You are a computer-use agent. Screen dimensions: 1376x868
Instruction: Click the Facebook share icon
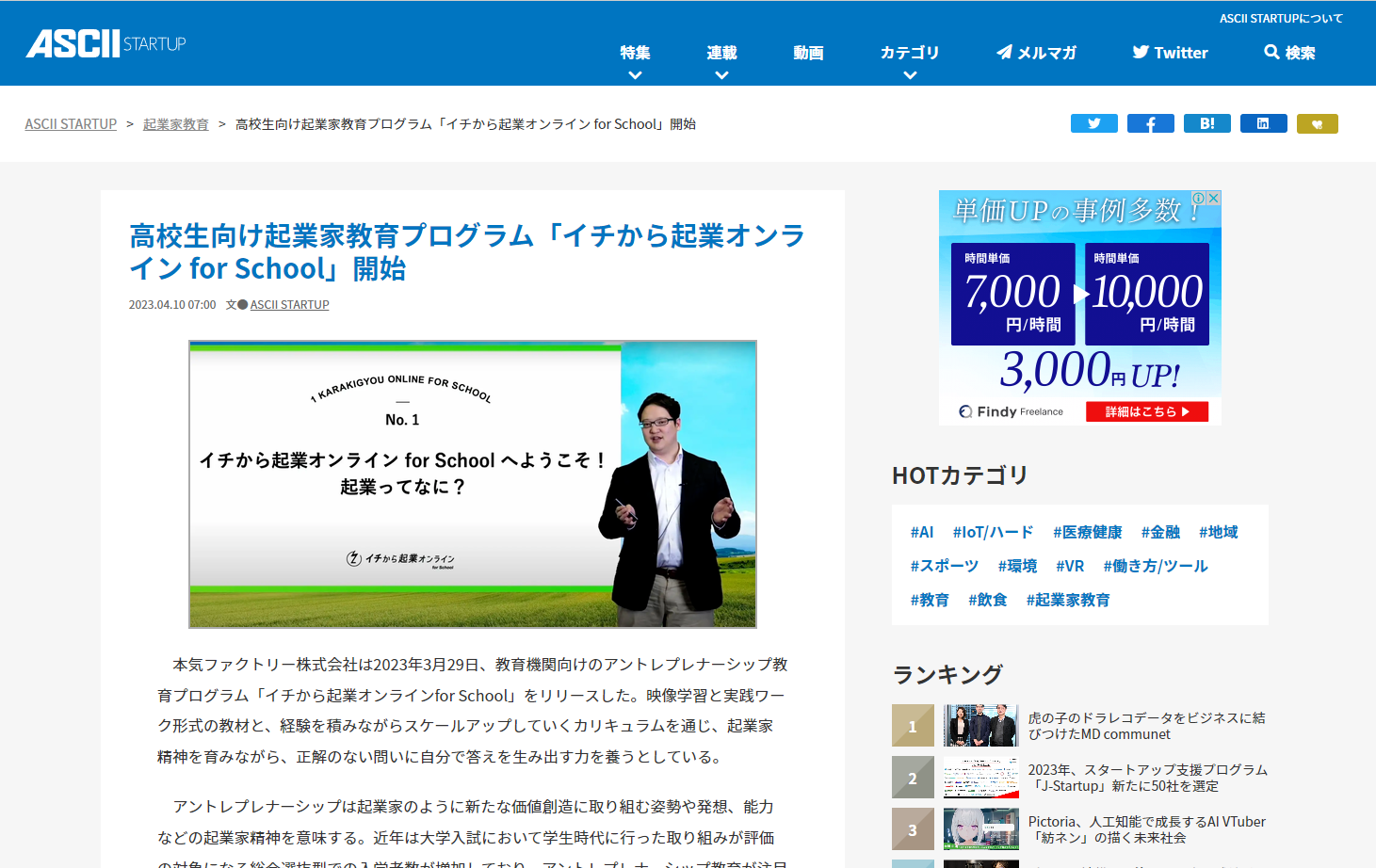click(1150, 123)
